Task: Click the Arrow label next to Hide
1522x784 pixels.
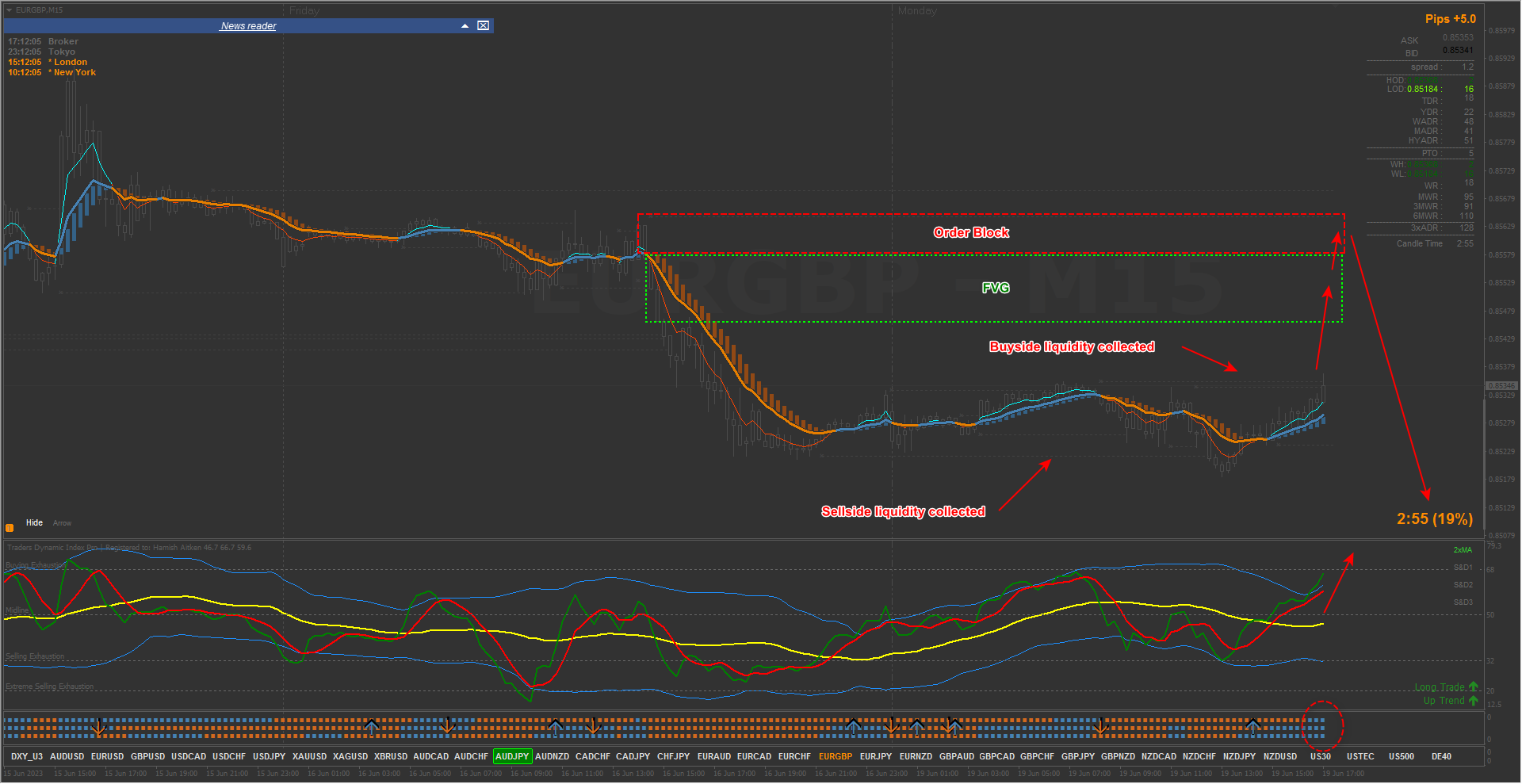Action: click(x=62, y=523)
